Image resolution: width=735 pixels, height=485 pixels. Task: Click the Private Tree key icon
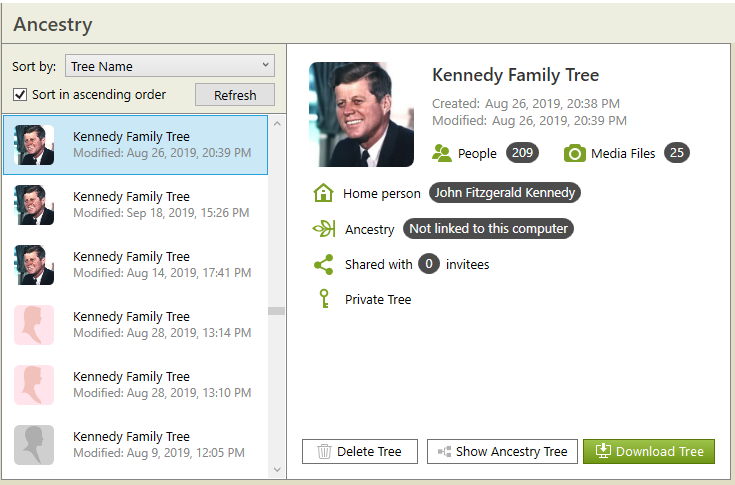(323, 299)
